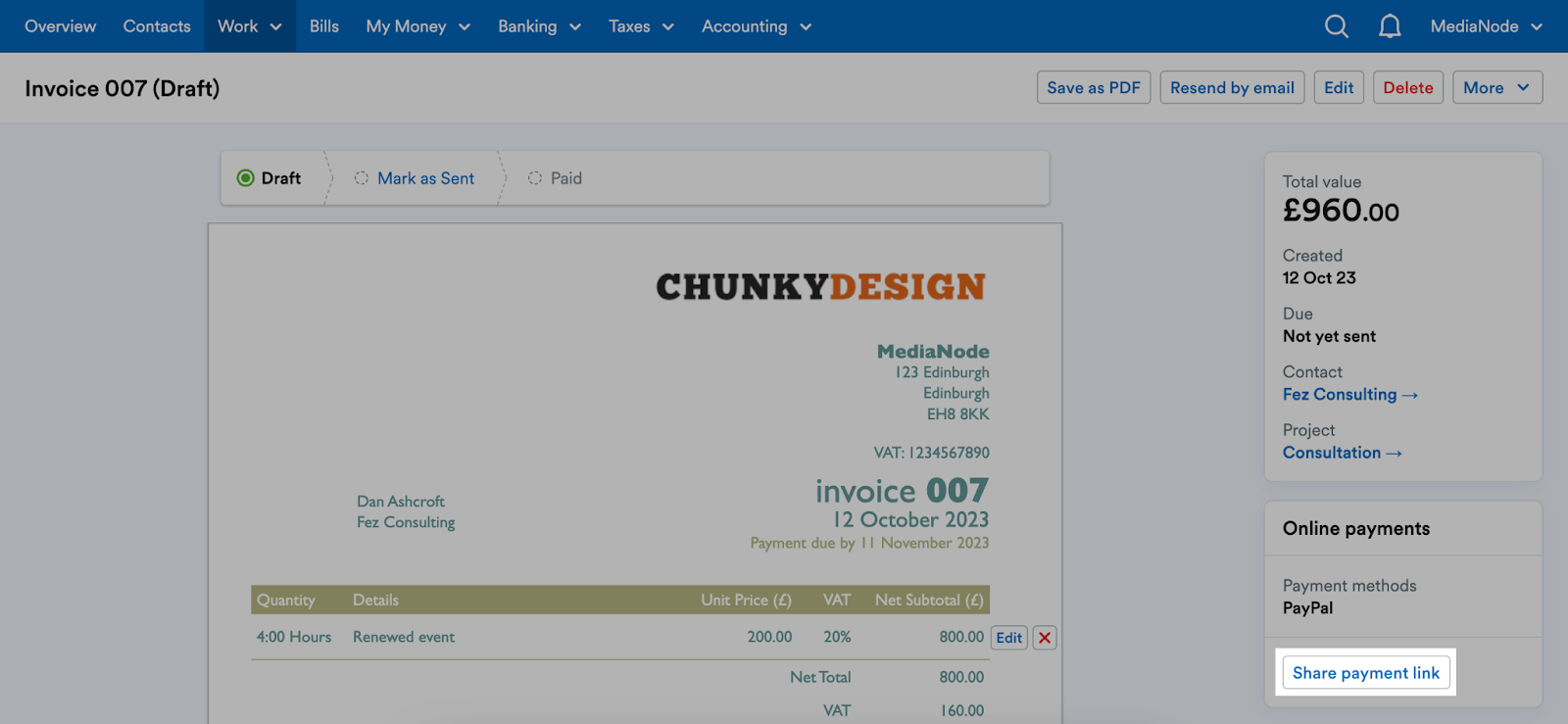Click the 20% VAT cell
Screen dimensions: 1568x724
point(837,637)
